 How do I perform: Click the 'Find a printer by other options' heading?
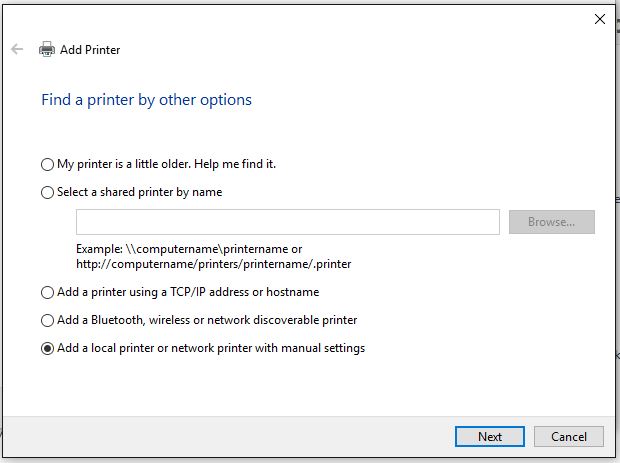(x=146, y=100)
